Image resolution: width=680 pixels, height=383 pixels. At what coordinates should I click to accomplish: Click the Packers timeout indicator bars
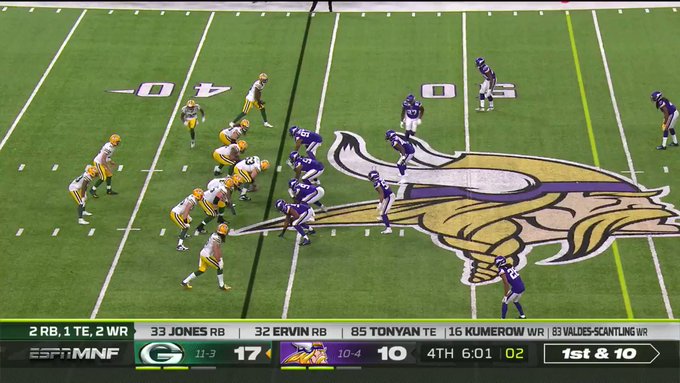[175, 368]
